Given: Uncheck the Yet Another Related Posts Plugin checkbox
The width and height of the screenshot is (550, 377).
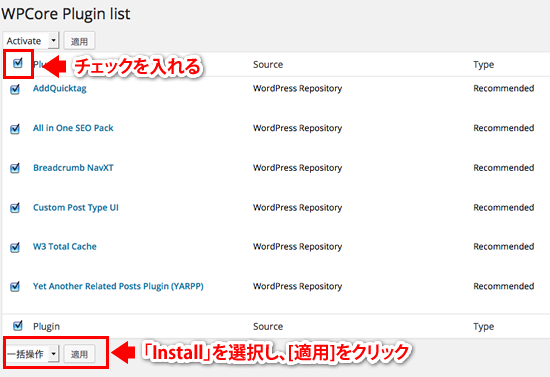Looking at the screenshot, I should [15, 287].
